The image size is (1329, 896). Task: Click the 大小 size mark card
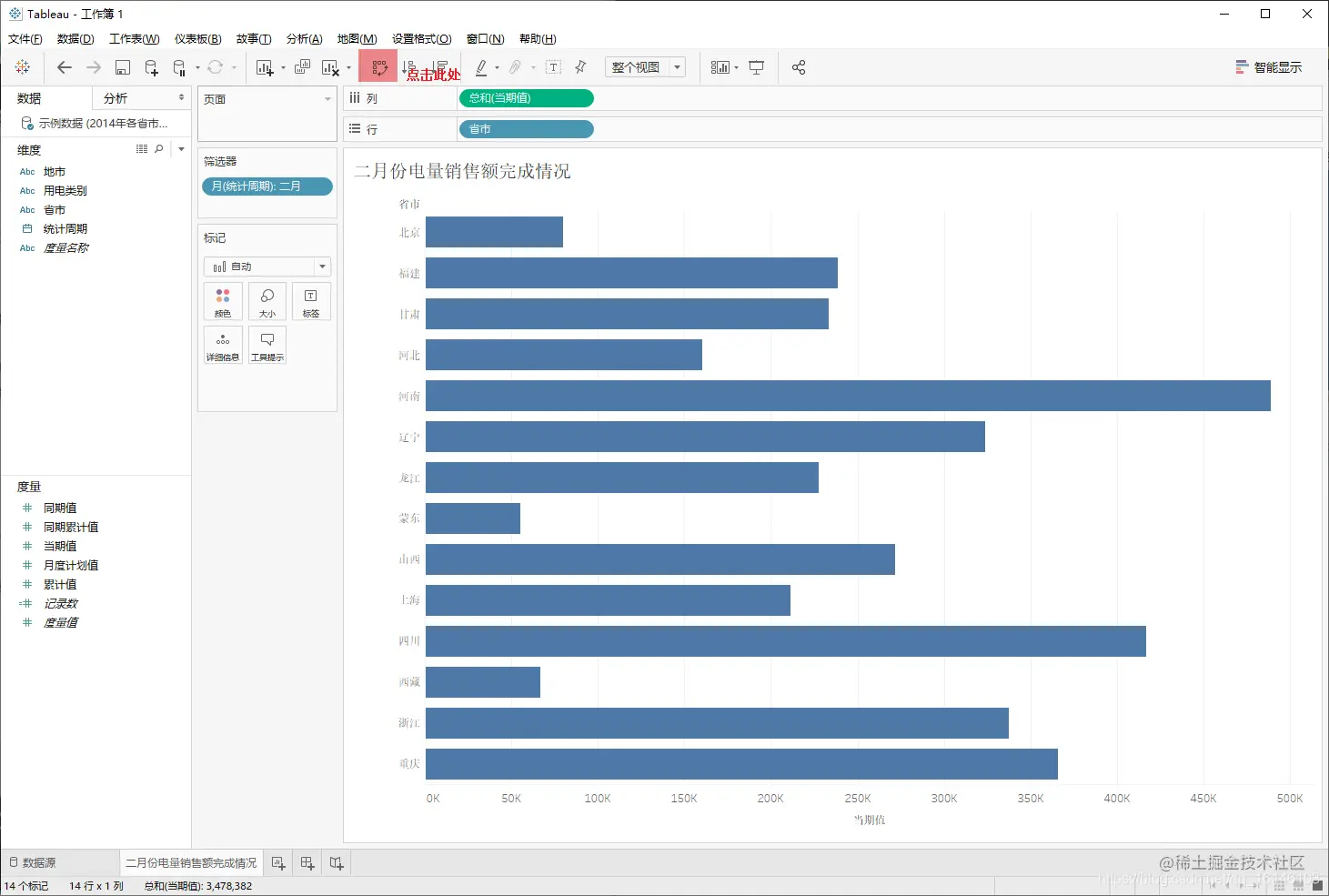click(267, 301)
